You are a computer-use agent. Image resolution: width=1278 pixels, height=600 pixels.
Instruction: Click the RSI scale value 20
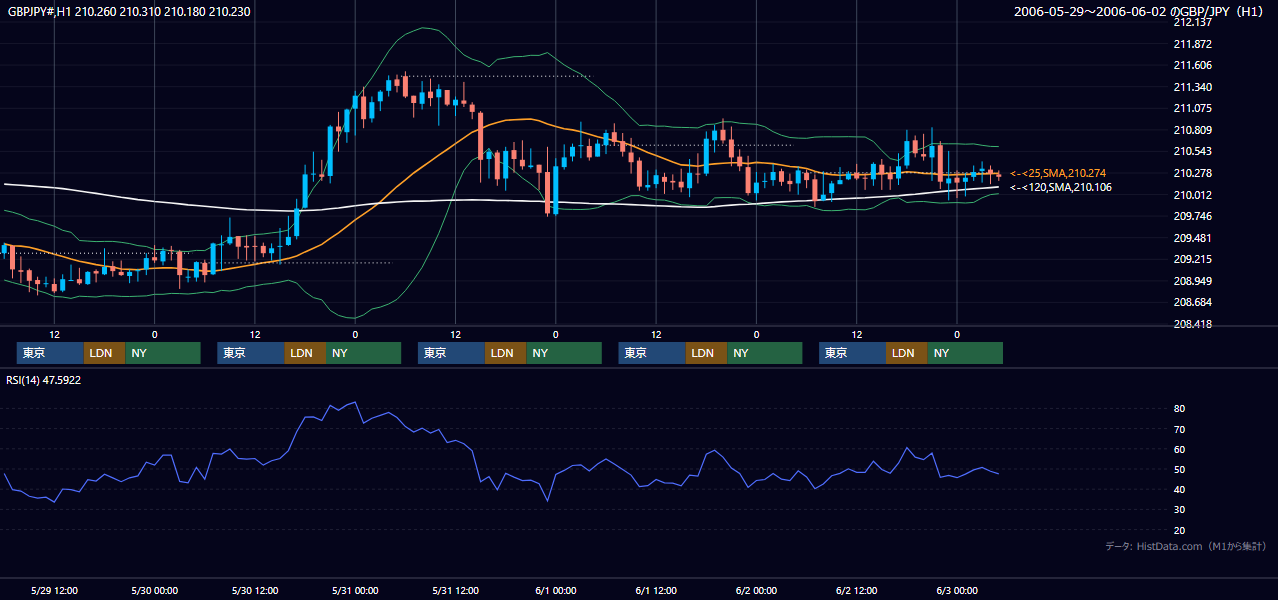[1180, 531]
